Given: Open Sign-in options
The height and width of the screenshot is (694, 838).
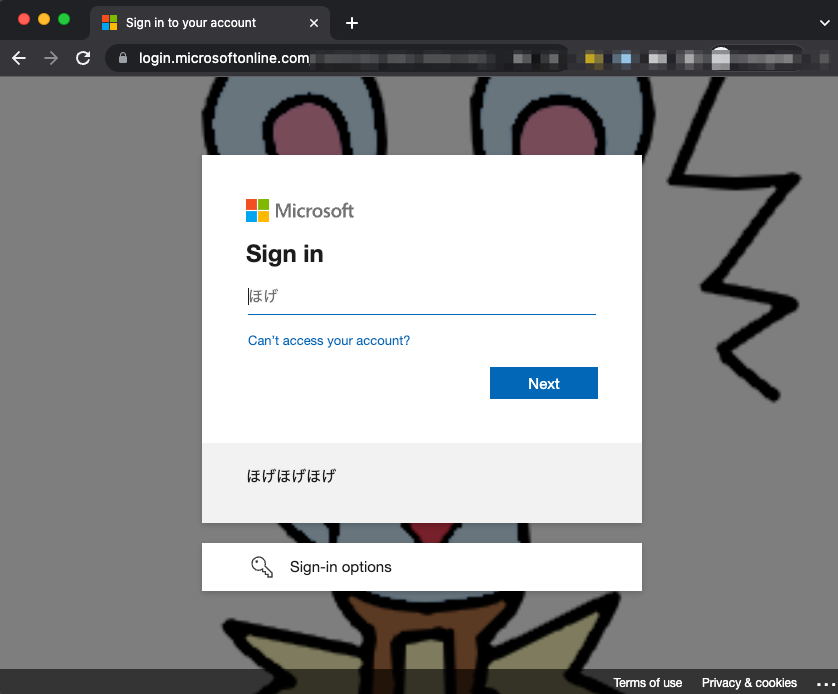Looking at the screenshot, I should 422,567.
